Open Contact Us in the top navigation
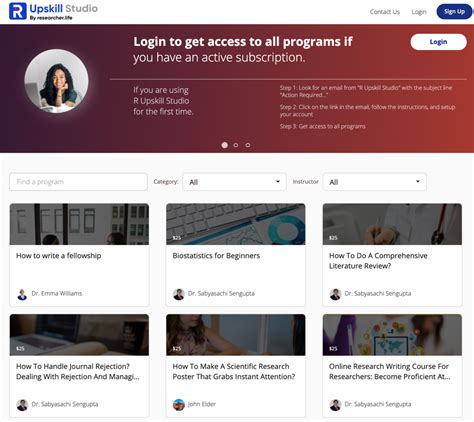474x422 pixels. [x=385, y=12]
